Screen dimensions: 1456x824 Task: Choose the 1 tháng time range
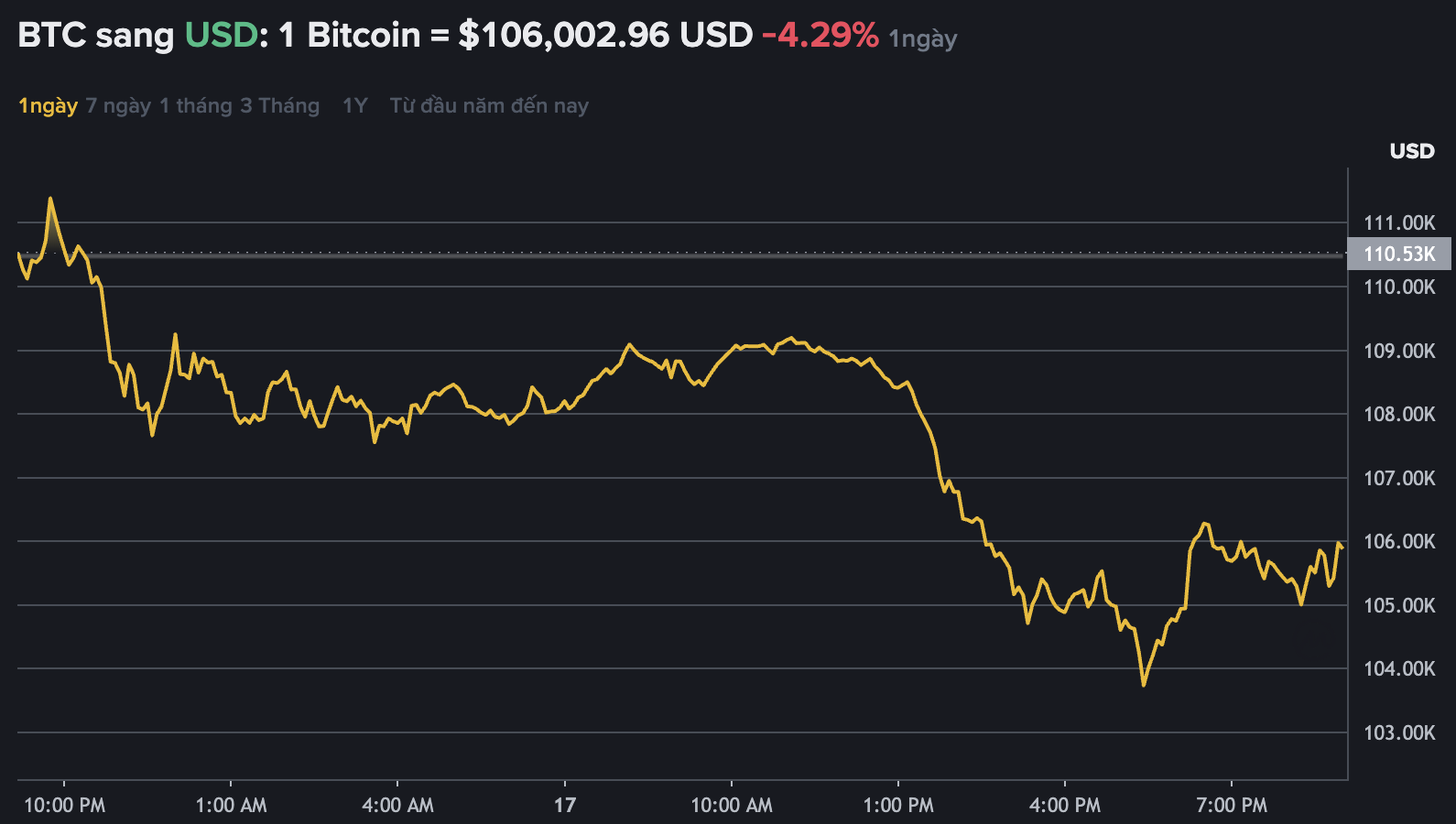pyautogui.click(x=195, y=106)
